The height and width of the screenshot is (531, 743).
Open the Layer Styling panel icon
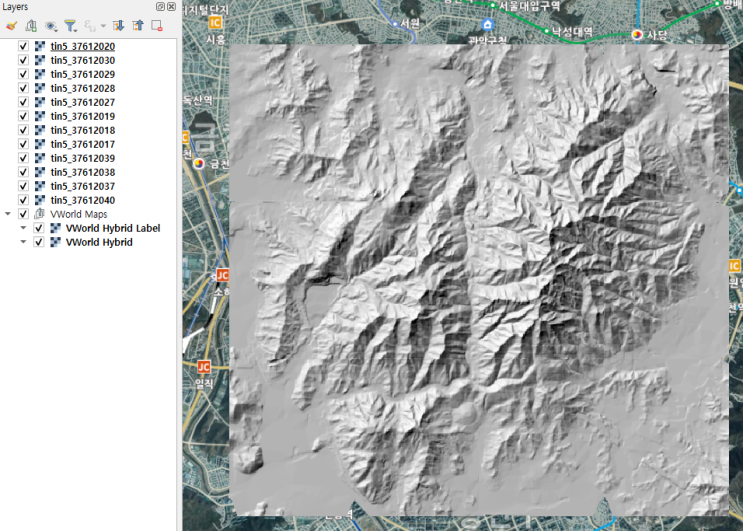click(11, 25)
